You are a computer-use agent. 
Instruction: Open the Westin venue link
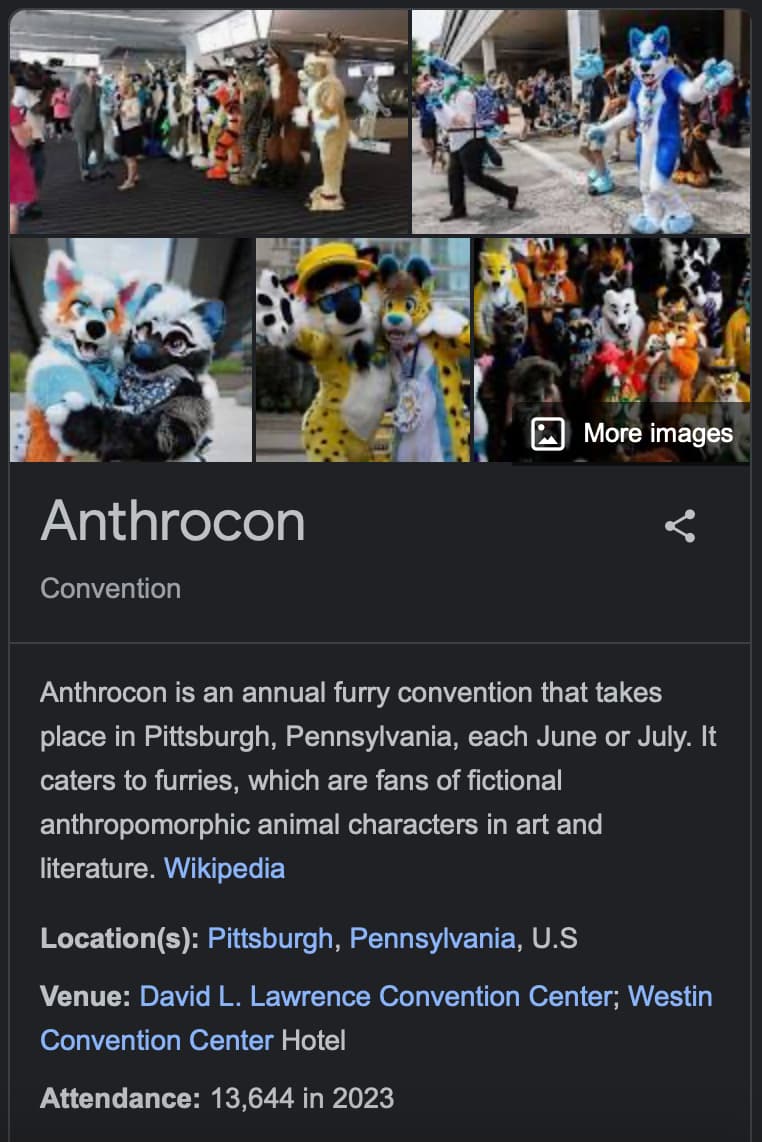click(x=376, y=1018)
